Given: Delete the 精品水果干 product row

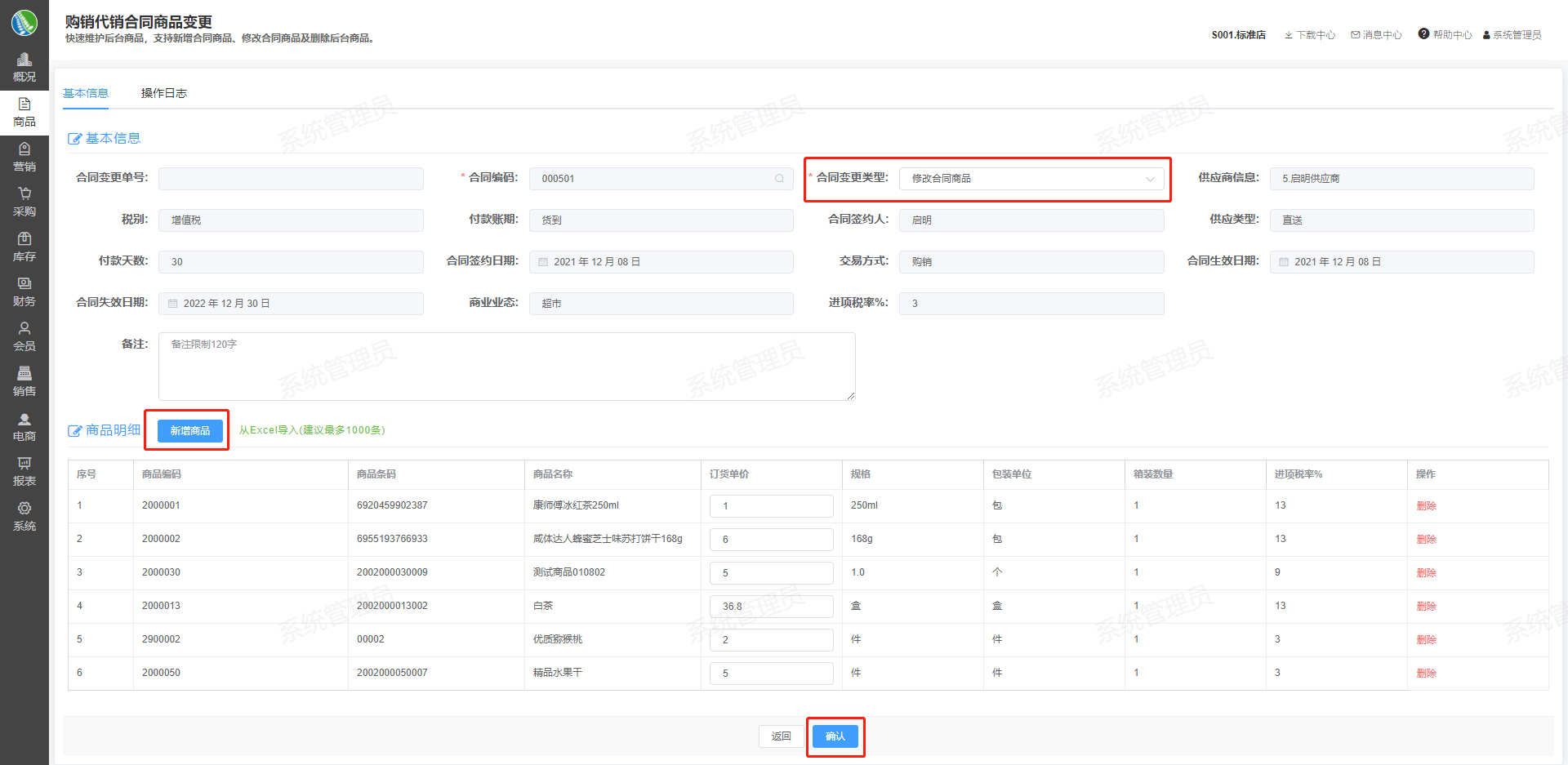Looking at the screenshot, I should [1426, 674].
